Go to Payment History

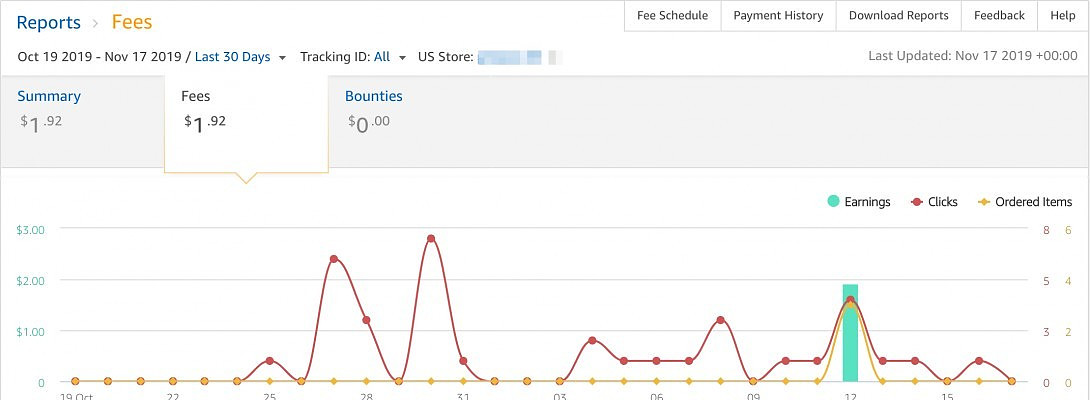pyautogui.click(x=778, y=16)
